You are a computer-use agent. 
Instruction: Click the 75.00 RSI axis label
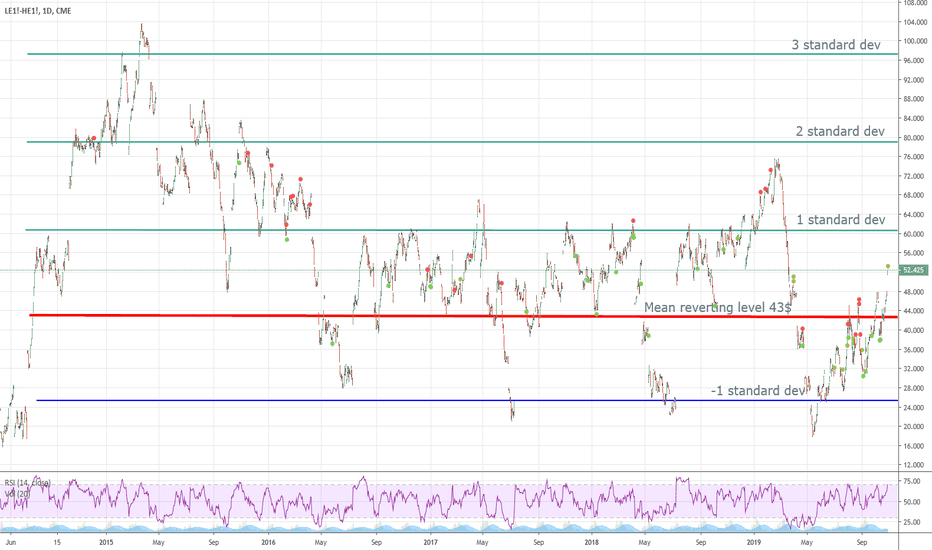(914, 482)
